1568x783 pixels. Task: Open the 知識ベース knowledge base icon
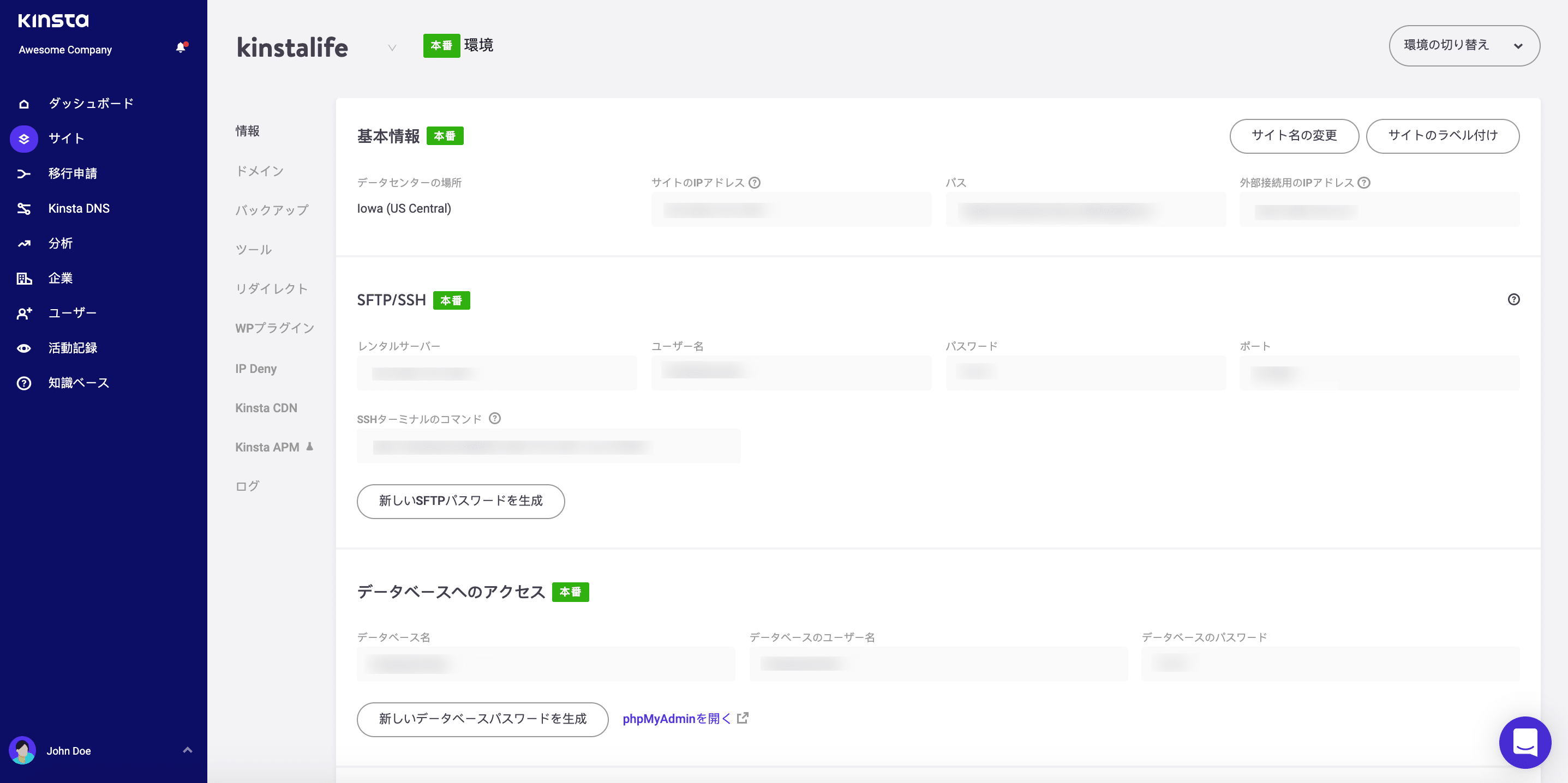(24, 383)
